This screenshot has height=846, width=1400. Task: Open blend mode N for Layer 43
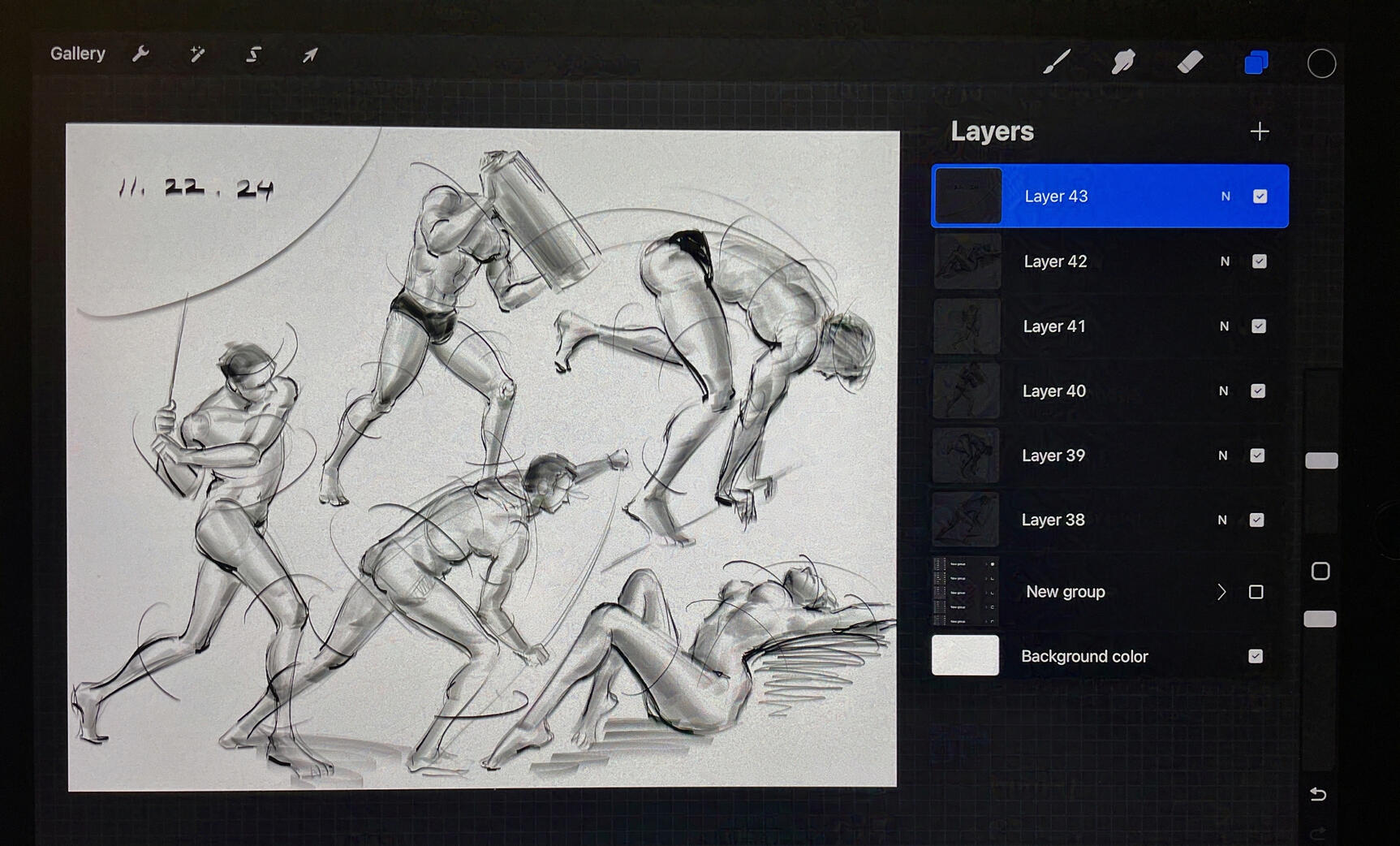pyautogui.click(x=1226, y=196)
